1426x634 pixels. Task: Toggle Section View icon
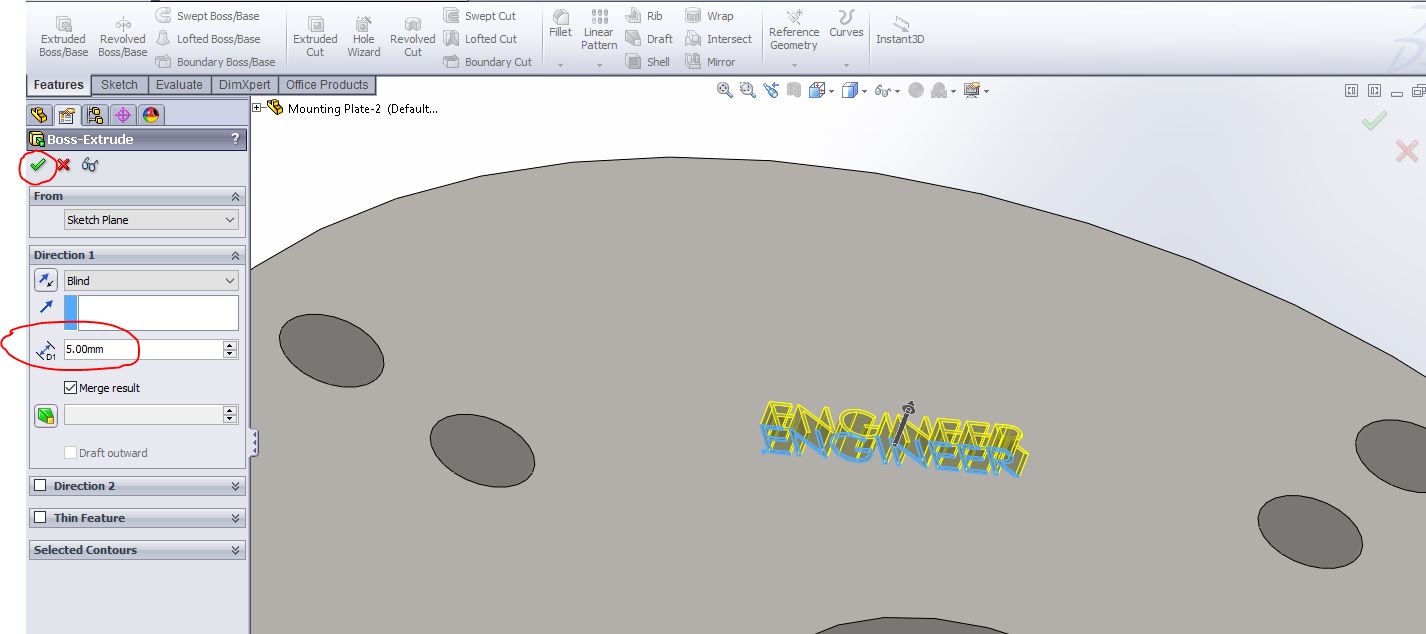pyautogui.click(x=794, y=91)
